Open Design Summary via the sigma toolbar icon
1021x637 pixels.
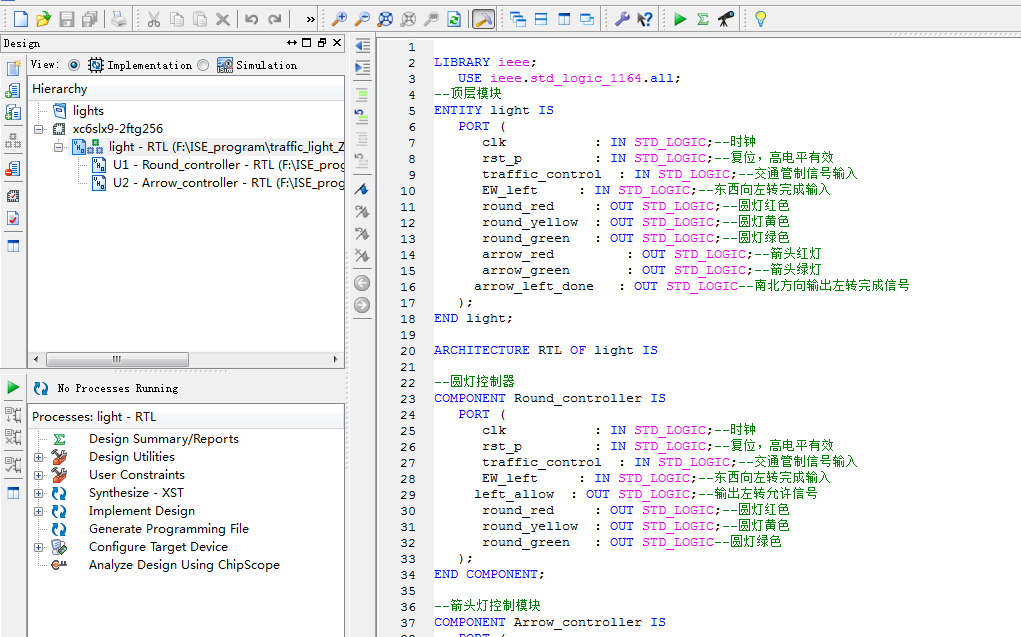pos(703,19)
